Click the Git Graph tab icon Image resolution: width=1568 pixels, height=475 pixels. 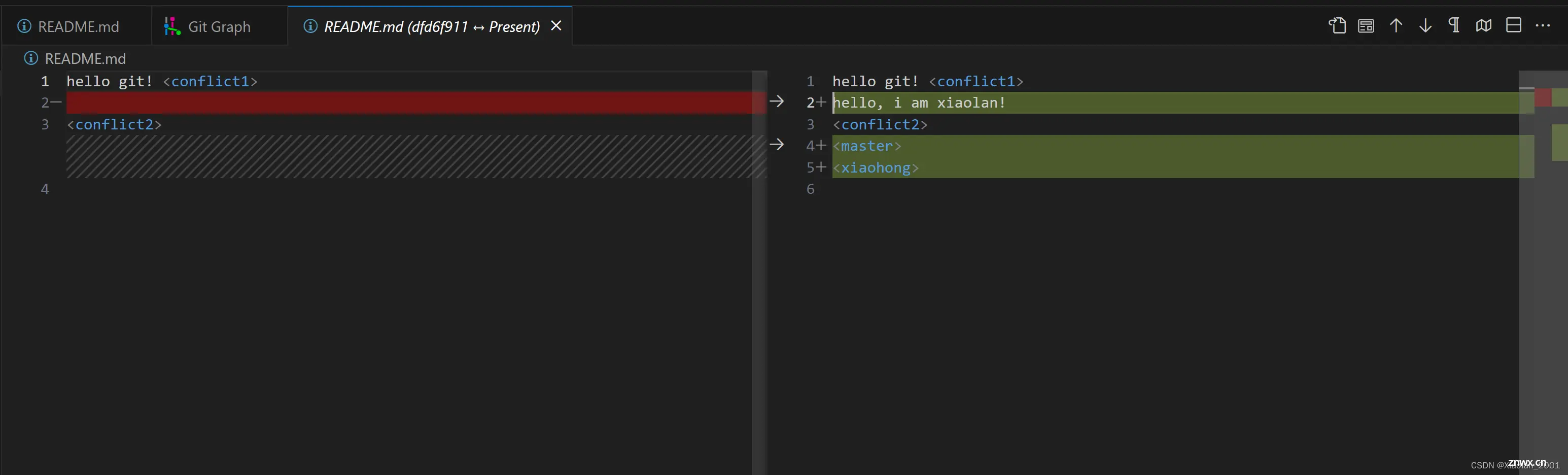[x=172, y=26]
